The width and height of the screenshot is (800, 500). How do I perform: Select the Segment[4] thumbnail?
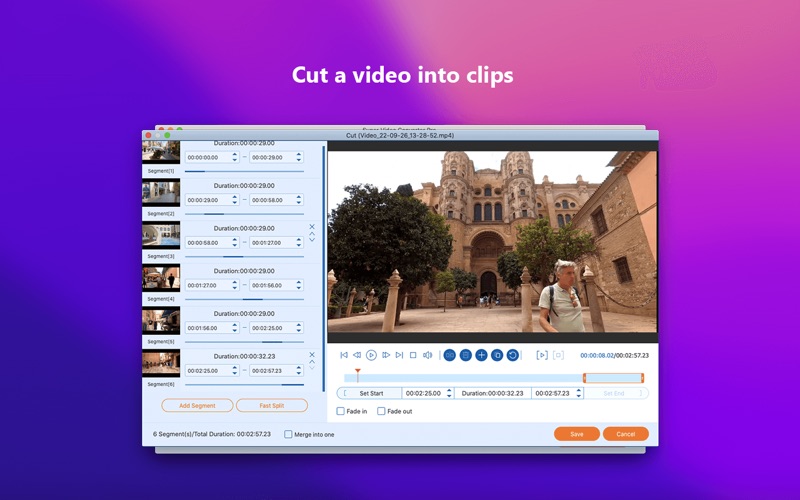pyautogui.click(x=161, y=278)
